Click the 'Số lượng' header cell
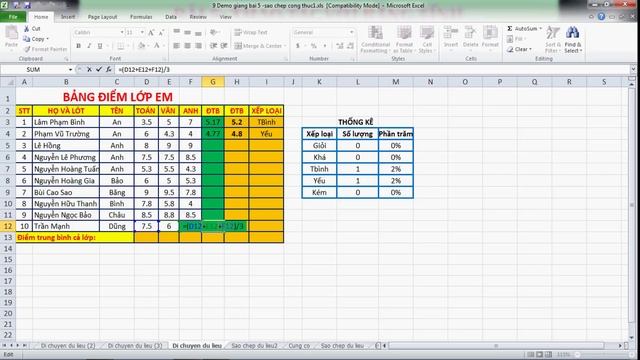This screenshot has width=640, height=360. tap(358, 134)
